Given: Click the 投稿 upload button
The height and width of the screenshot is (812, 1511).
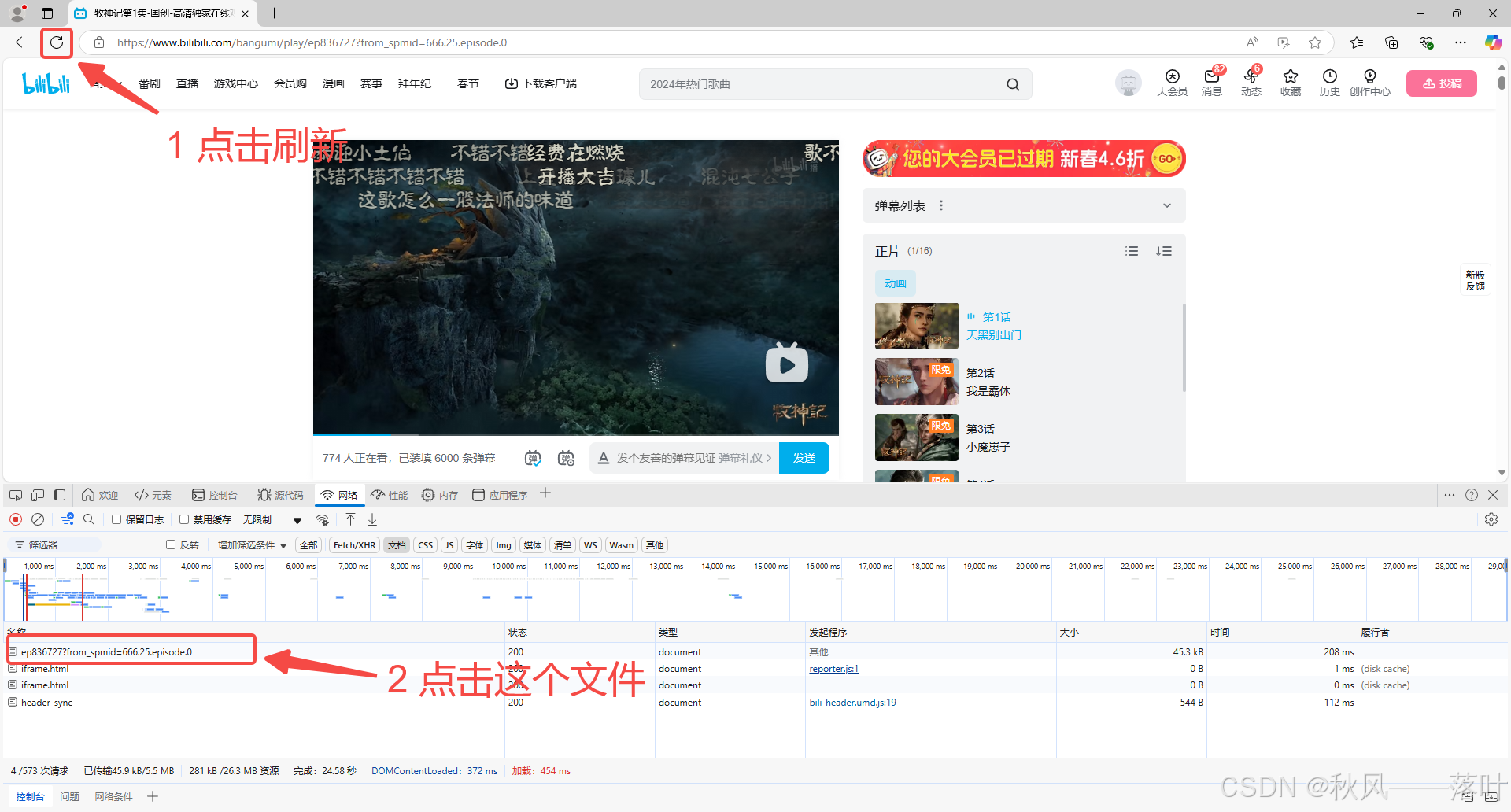Looking at the screenshot, I should (1442, 83).
